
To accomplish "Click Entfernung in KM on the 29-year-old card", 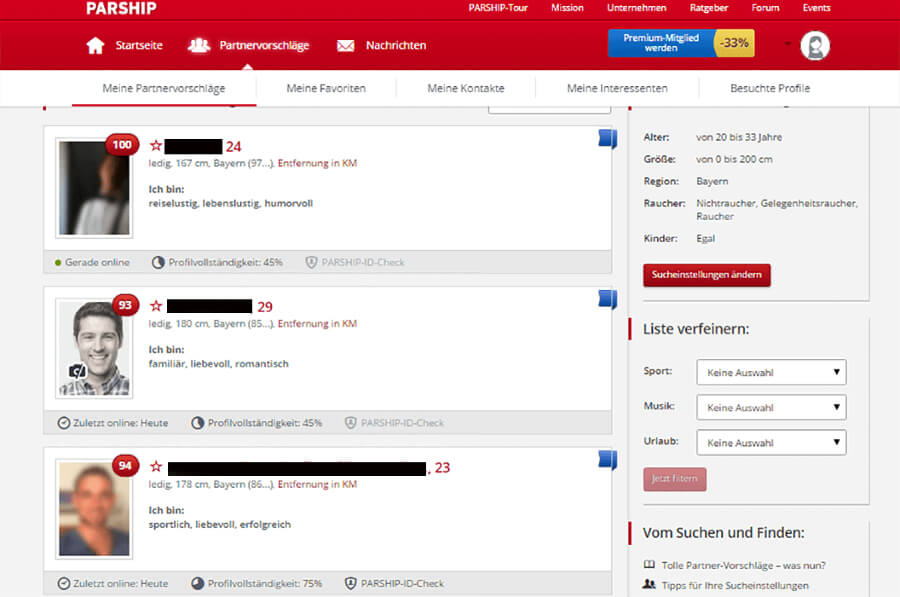I will pyautogui.click(x=317, y=324).
